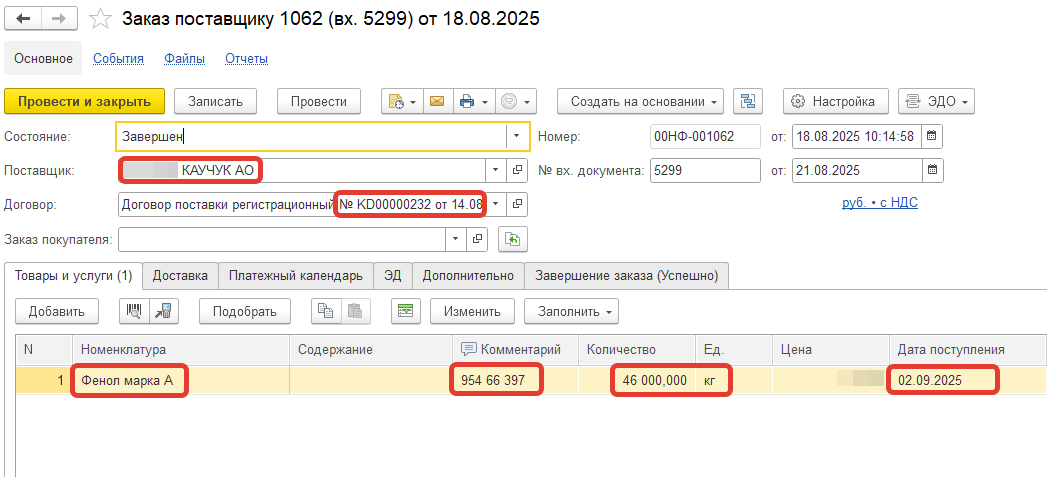Image resolution: width=1047 pixels, height=477 pixels.
Task: Open calendar picker for date 21.08.2025
Action: 931,170
